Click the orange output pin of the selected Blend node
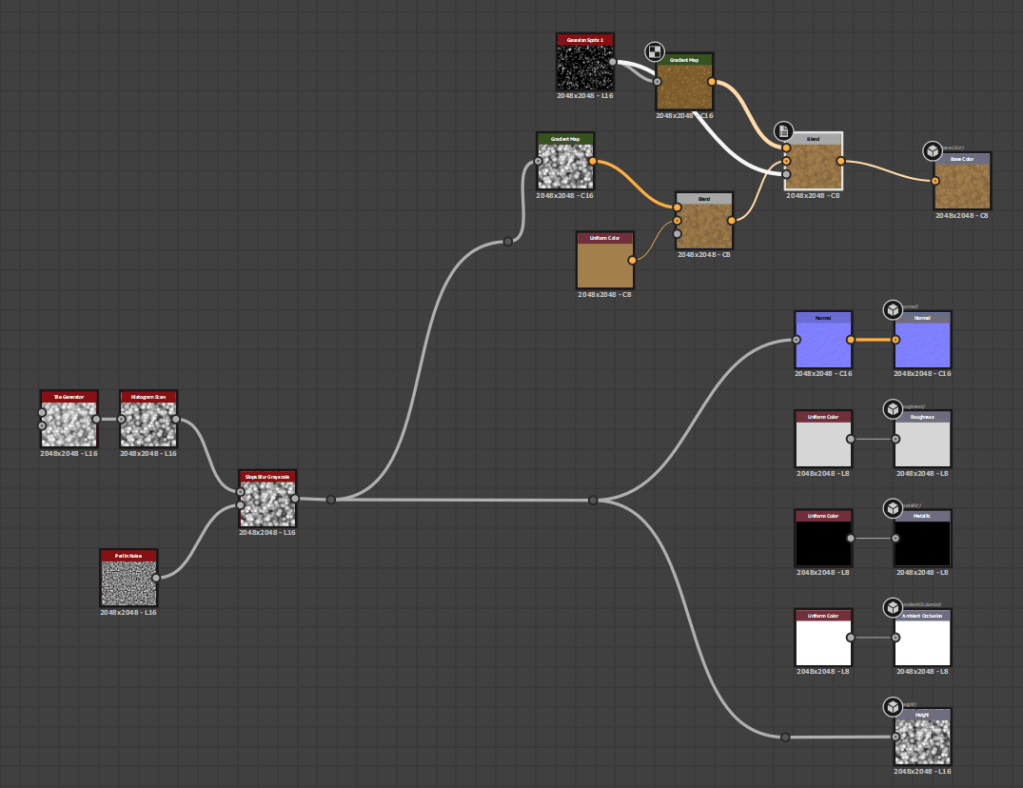Viewport: 1023px width, 788px height. (x=841, y=160)
